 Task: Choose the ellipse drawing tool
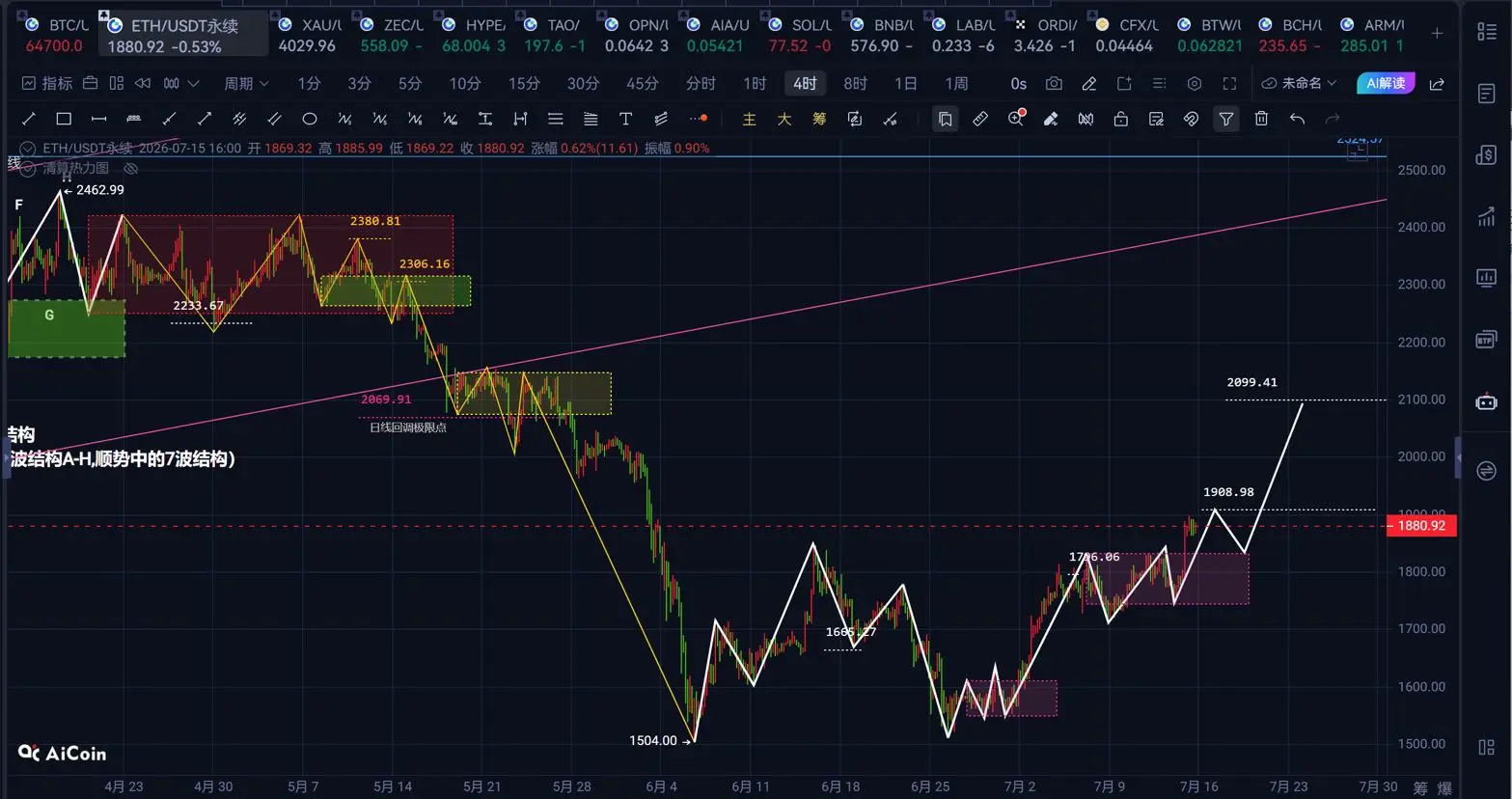pos(310,119)
